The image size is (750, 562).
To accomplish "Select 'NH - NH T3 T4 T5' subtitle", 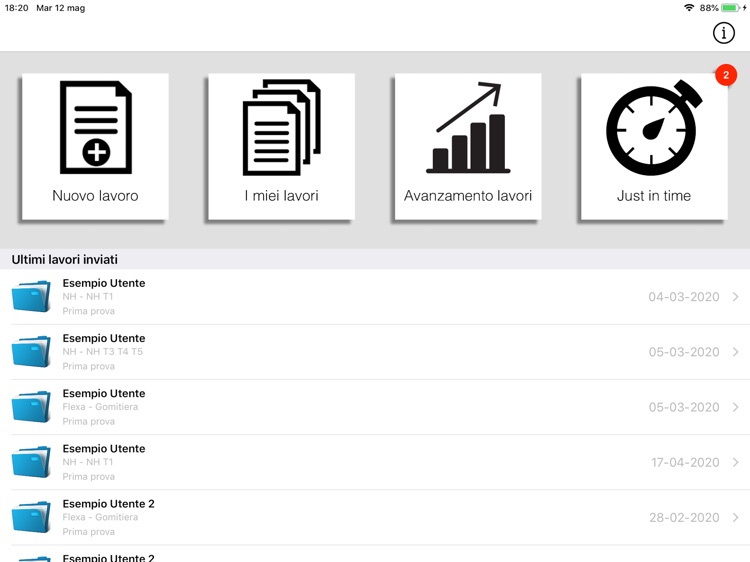I will (x=102, y=352).
